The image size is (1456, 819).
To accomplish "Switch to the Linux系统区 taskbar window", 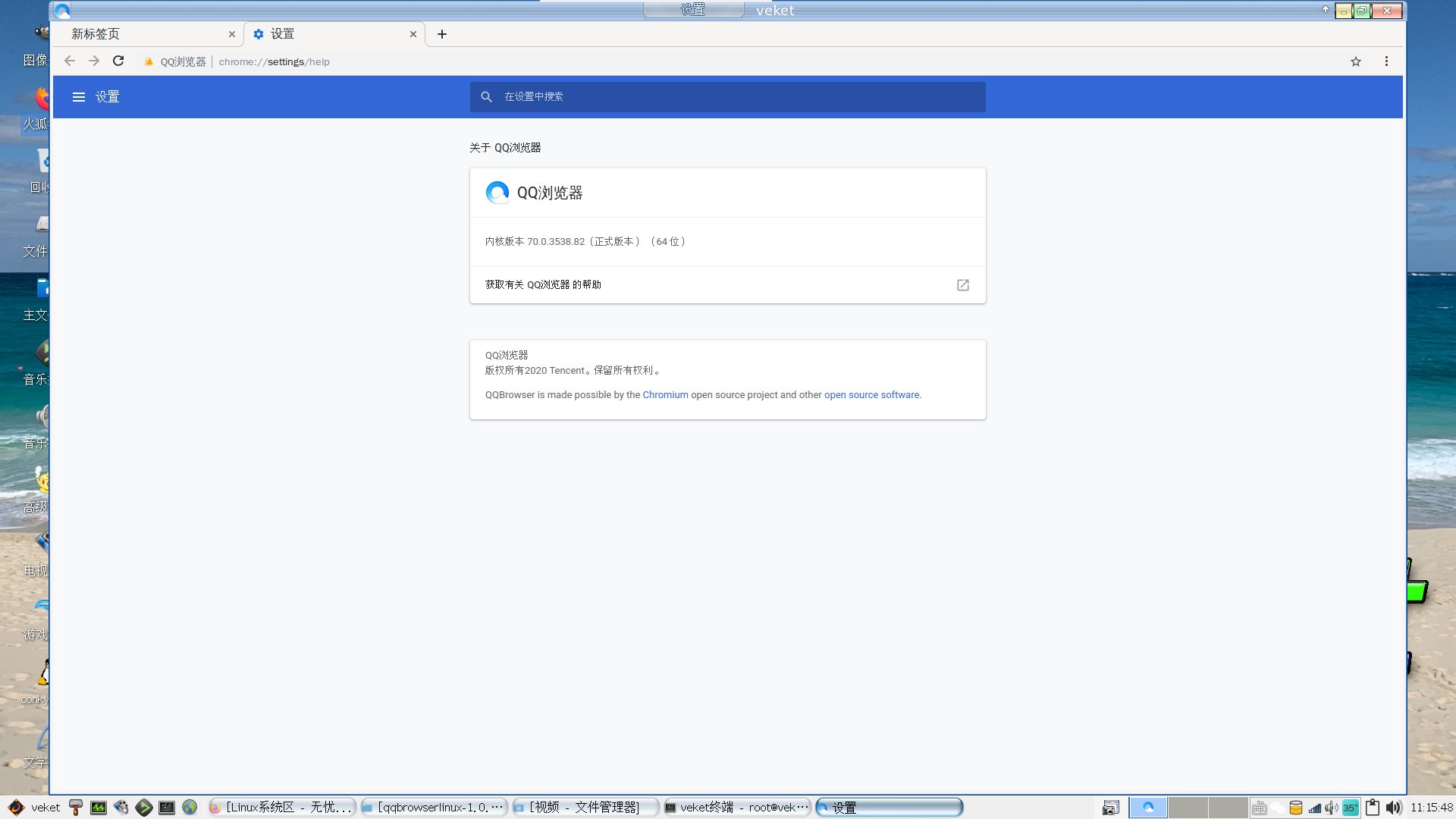I will coord(282,808).
